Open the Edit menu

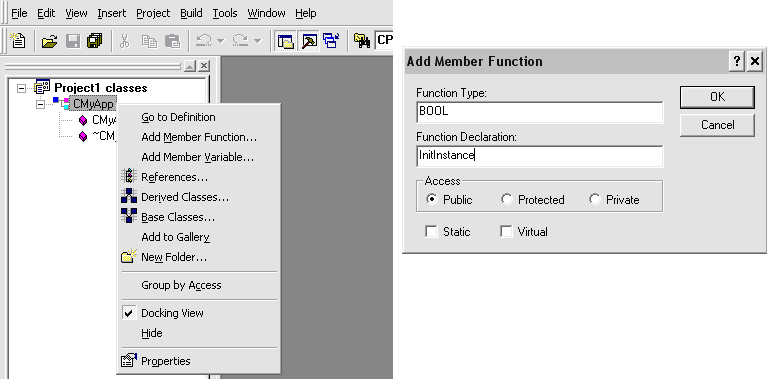point(46,13)
